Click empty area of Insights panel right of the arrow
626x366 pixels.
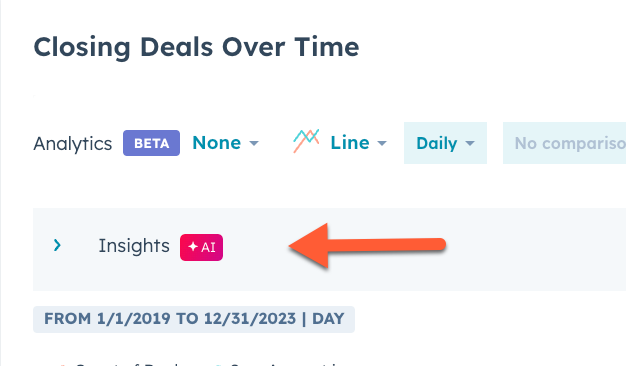(535, 249)
